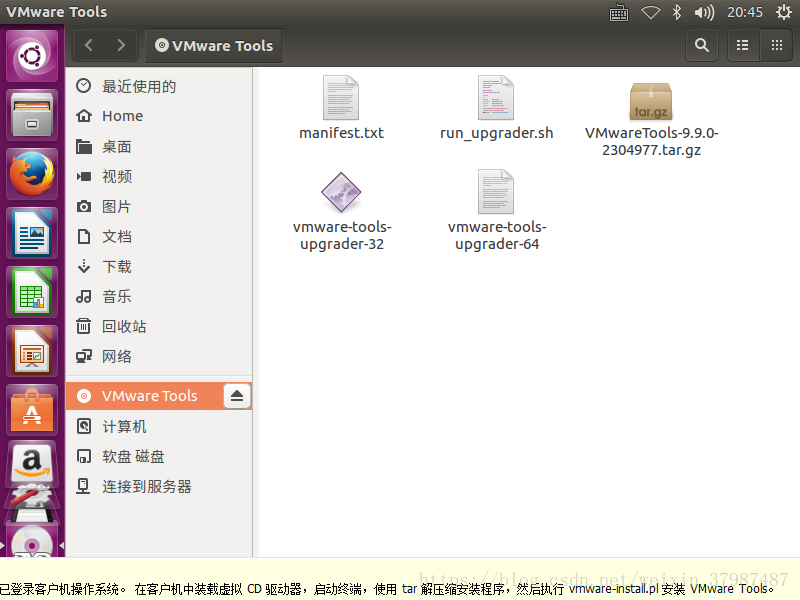Screen dimensions: 800x600
Task: Open the clock showing 20:45
Action: [x=745, y=12]
